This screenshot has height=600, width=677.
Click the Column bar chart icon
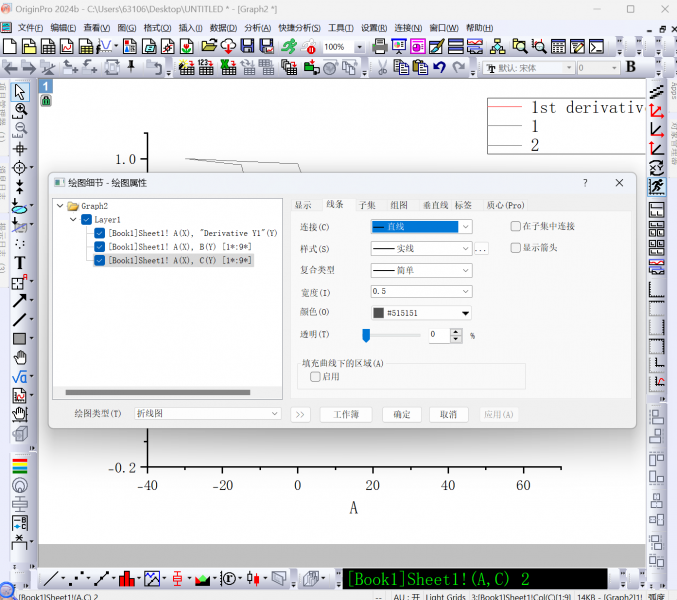pos(127,579)
